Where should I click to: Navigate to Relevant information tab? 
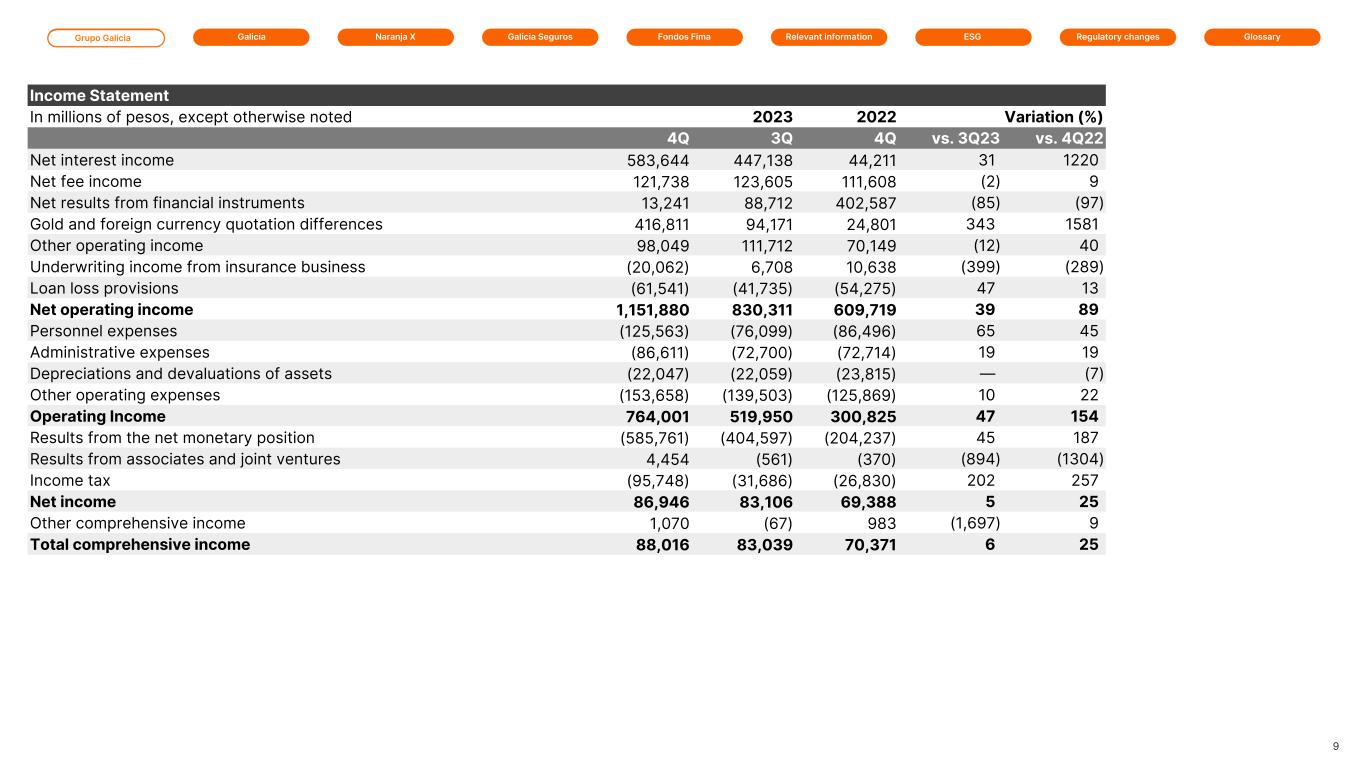[x=828, y=37]
